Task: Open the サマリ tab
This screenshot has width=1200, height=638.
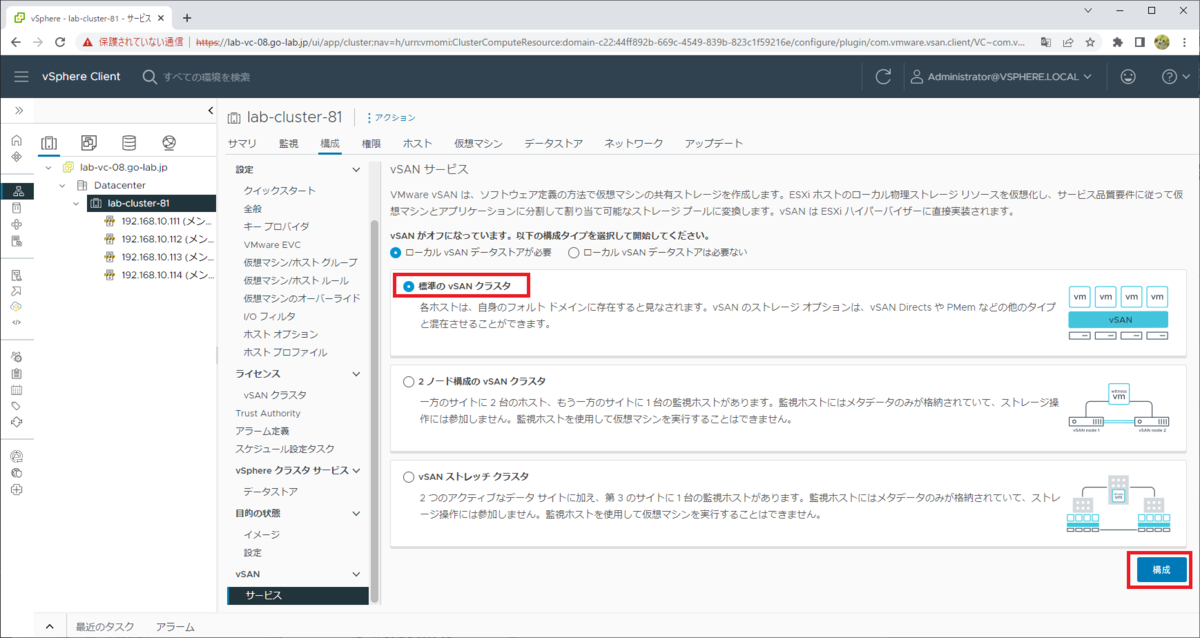Action: (x=242, y=143)
